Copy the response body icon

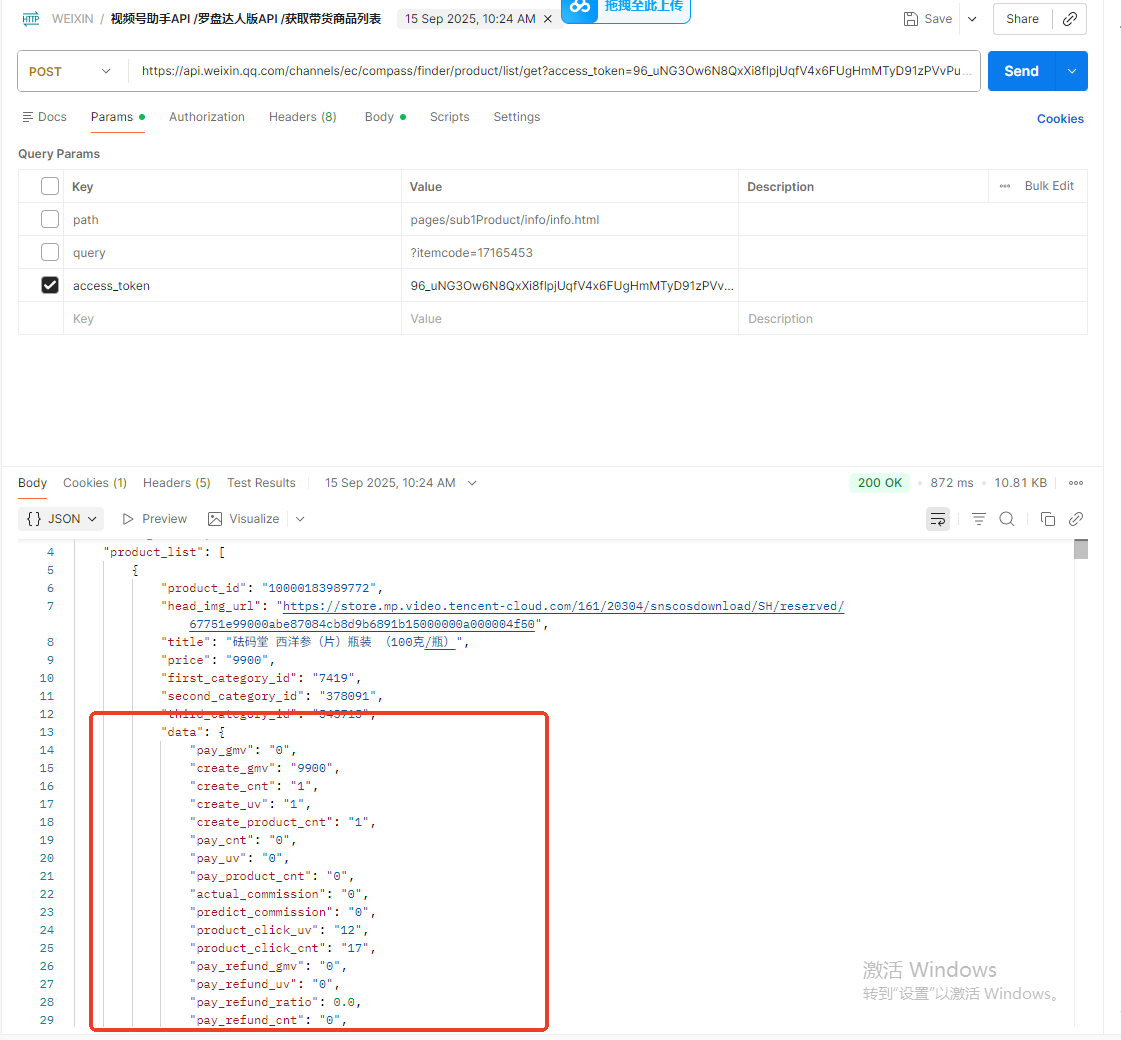click(1047, 519)
